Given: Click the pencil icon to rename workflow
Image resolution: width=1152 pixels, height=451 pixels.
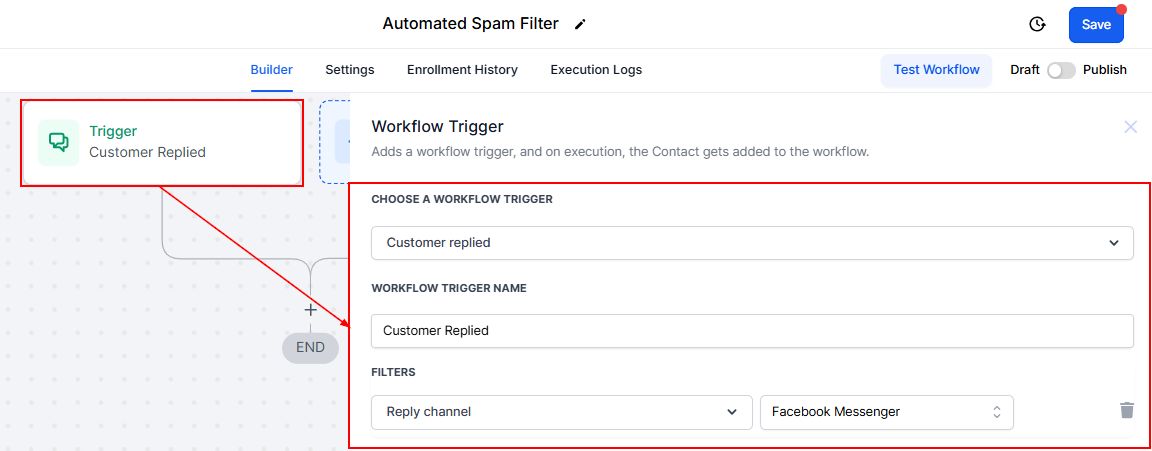Looking at the screenshot, I should (x=581, y=24).
